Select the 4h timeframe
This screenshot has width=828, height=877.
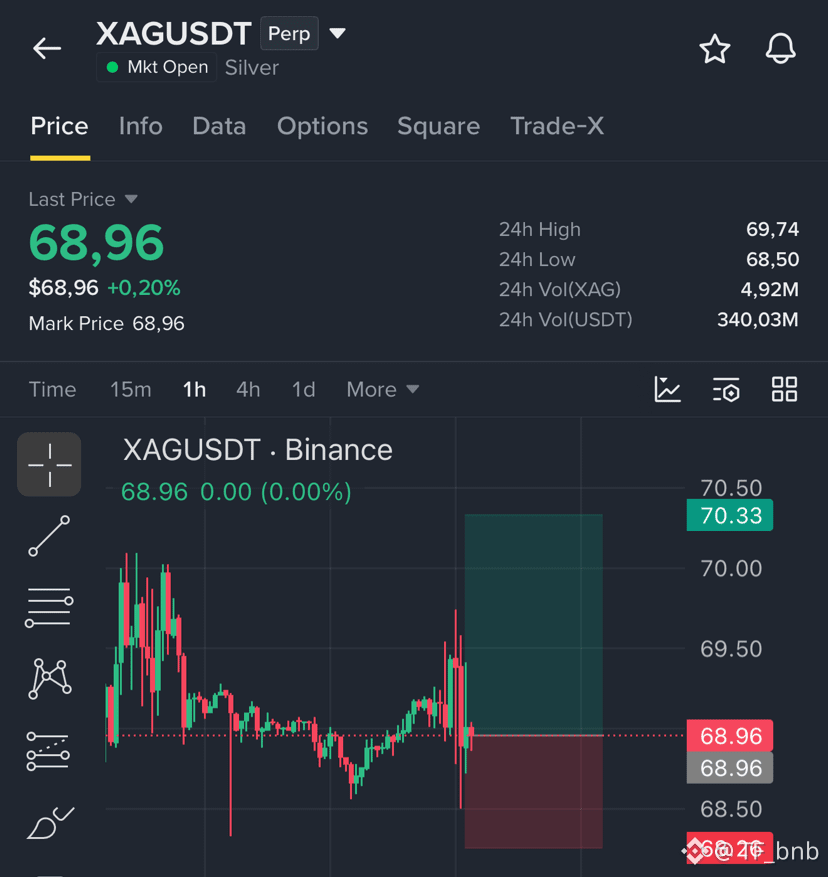248,389
